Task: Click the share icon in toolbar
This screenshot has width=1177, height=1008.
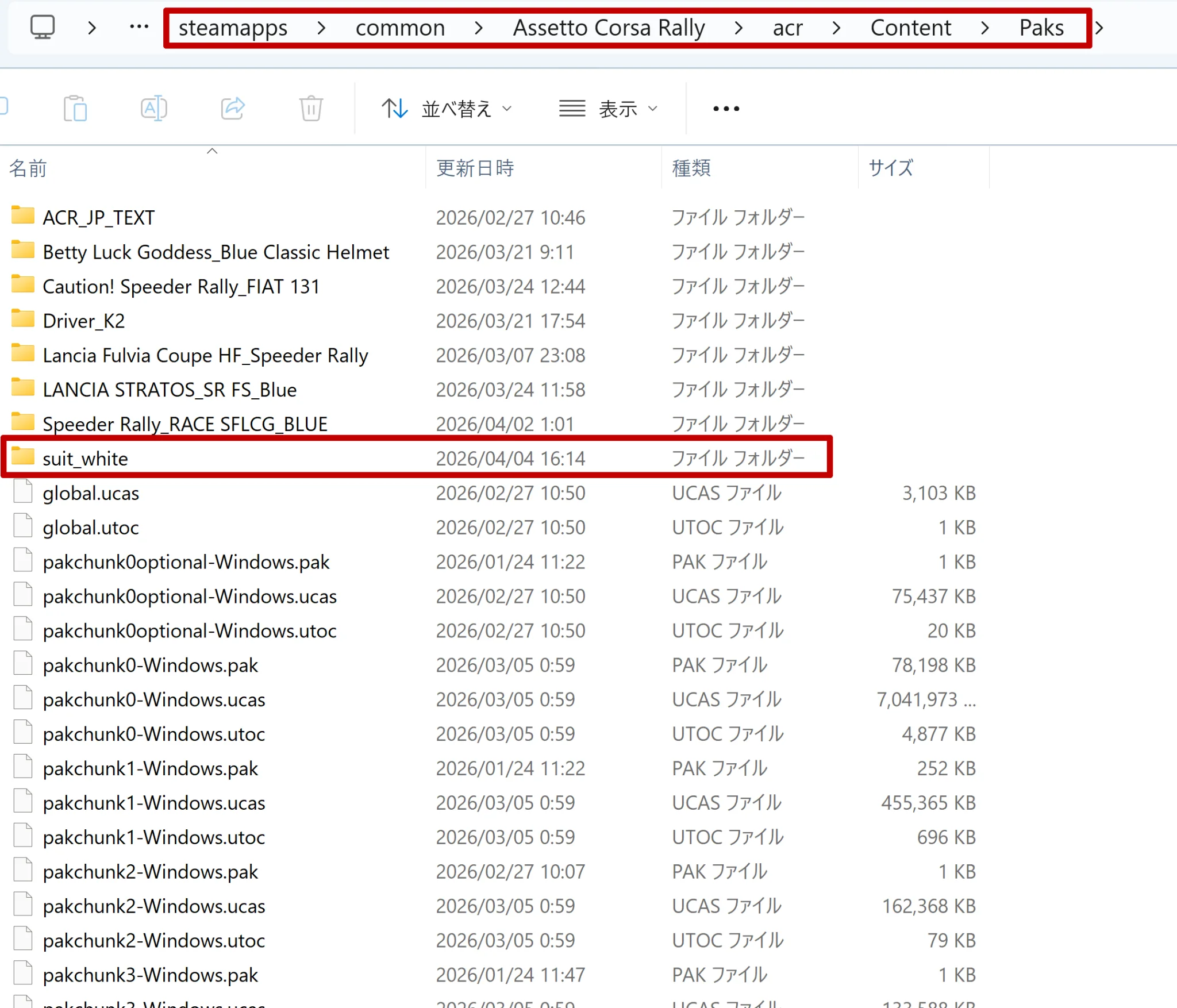Action: 233,108
